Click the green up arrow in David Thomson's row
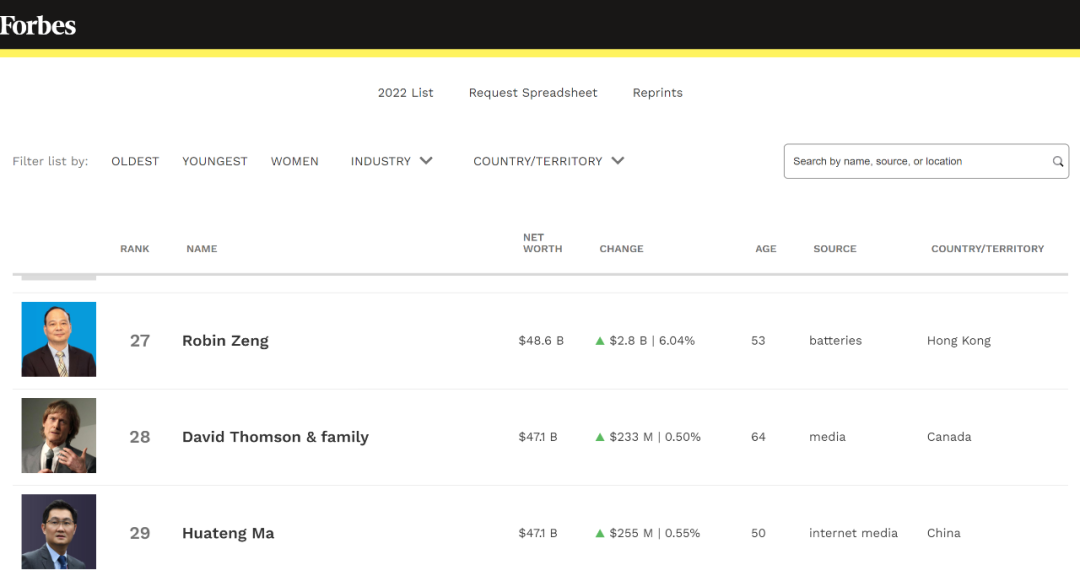This screenshot has width=1080, height=581. [600, 437]
